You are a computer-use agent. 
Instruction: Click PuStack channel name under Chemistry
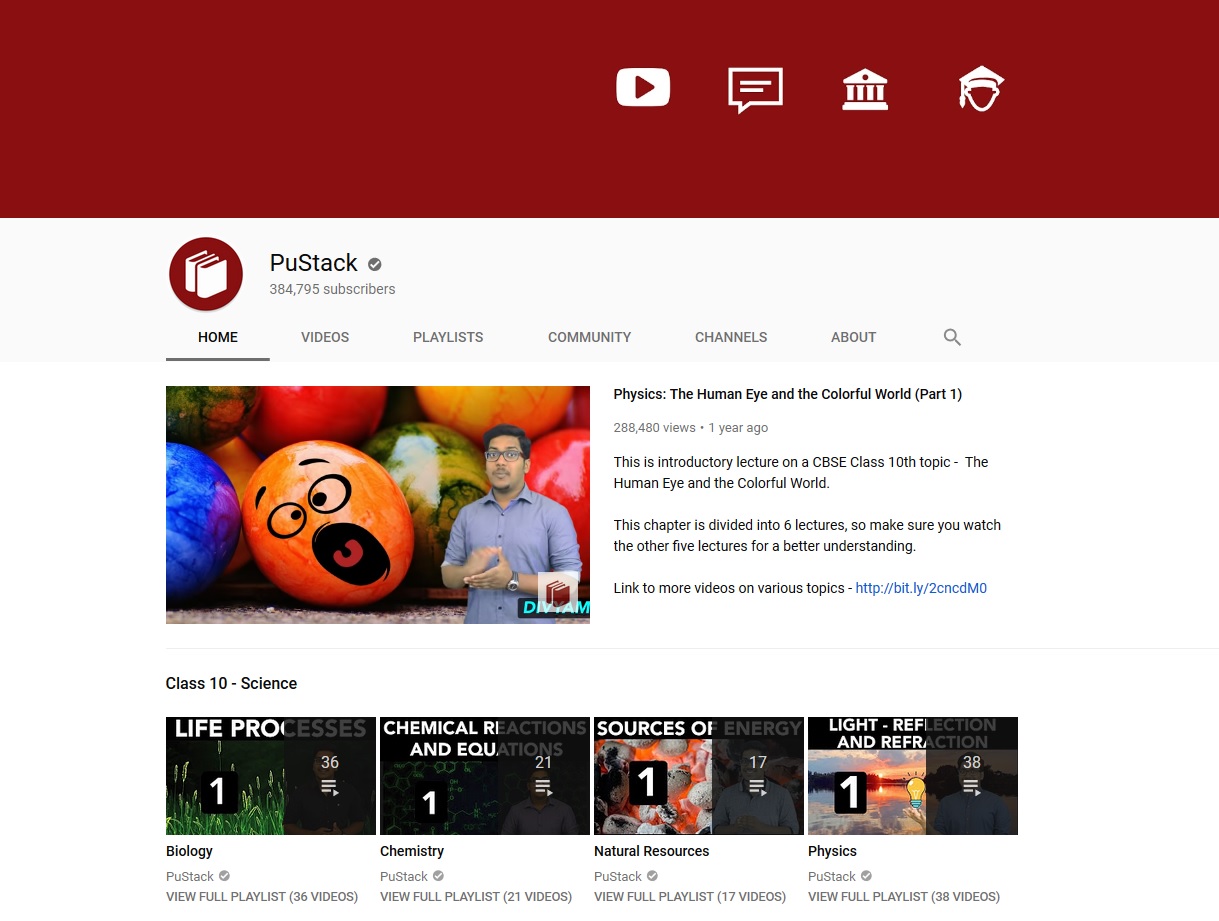404,876
